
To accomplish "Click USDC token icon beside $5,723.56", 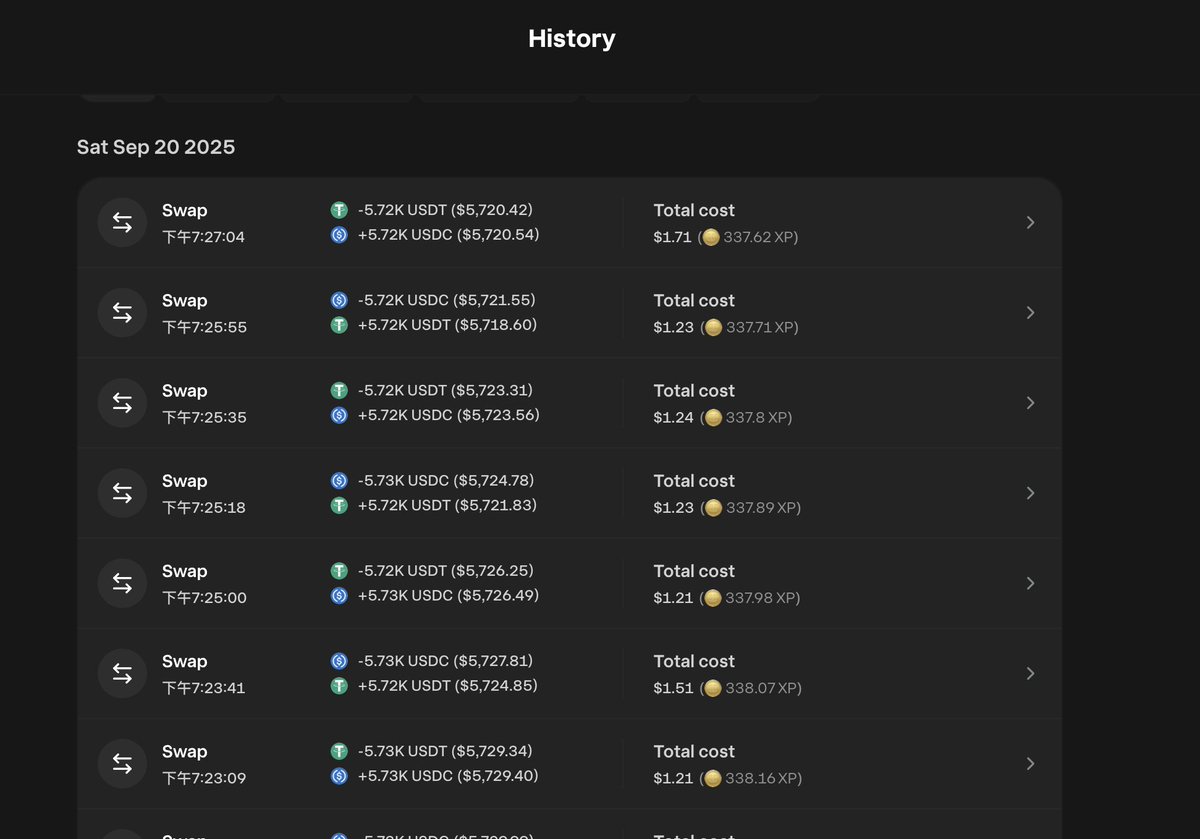I will point(339,415).
